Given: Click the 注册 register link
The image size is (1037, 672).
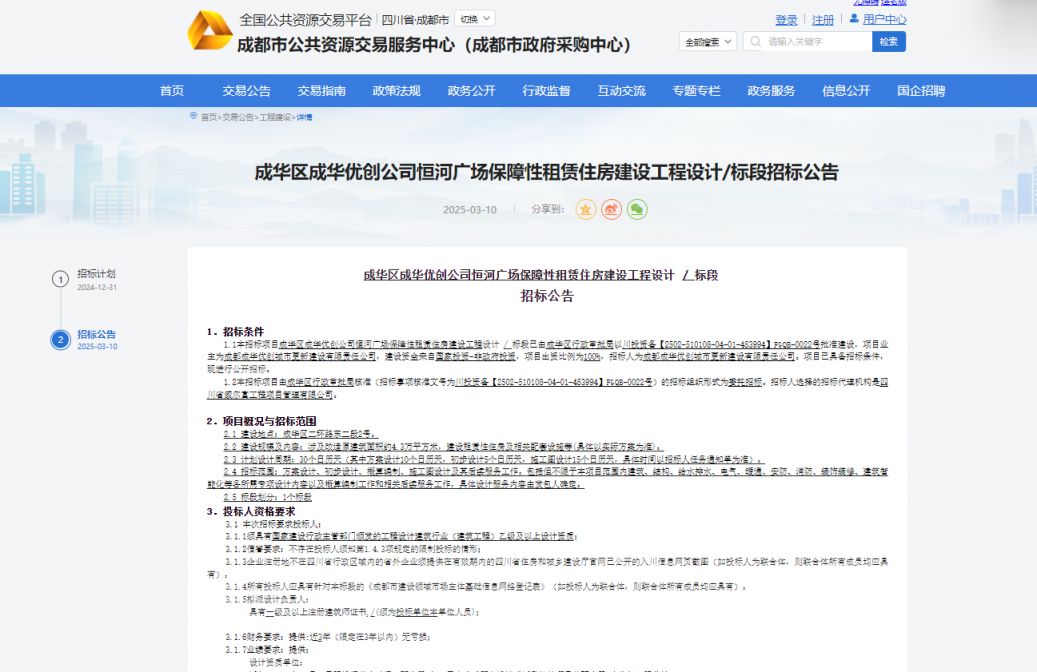Looking at the screenshot, I should click(x=822, y=20).
